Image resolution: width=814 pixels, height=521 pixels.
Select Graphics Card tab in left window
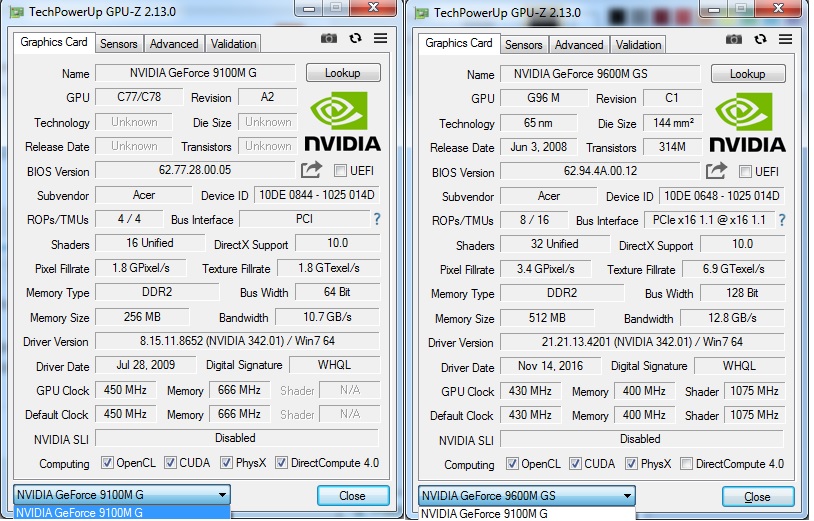(54, 43)
